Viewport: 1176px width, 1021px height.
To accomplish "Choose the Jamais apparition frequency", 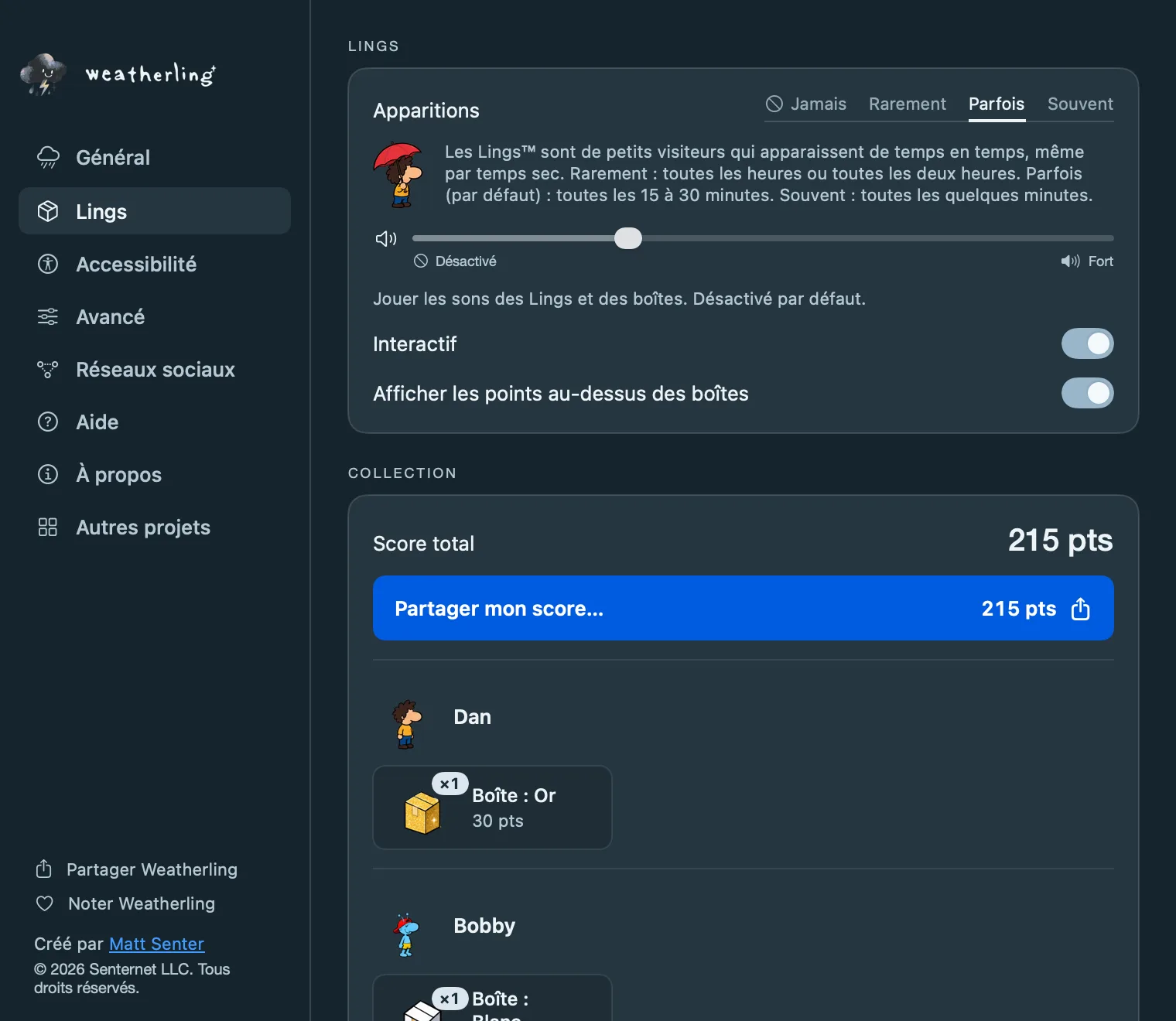I will click(x=805, y=104).
